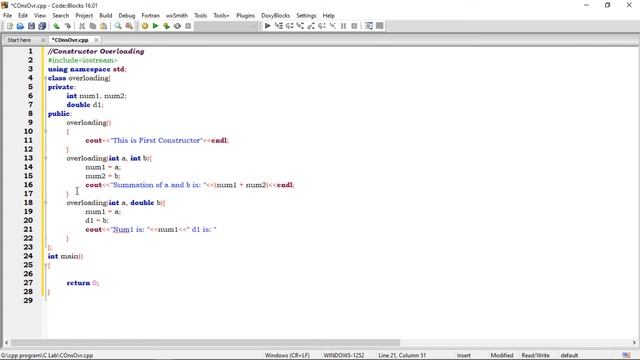
Task: Switch to the Start here tab
Action: pos(19,40)
